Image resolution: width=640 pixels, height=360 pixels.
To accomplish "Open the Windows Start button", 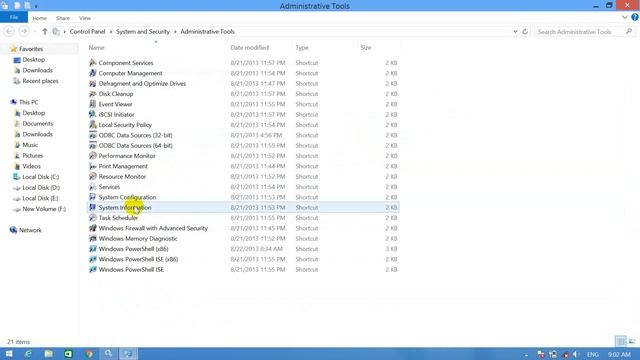I will [9, 354].
